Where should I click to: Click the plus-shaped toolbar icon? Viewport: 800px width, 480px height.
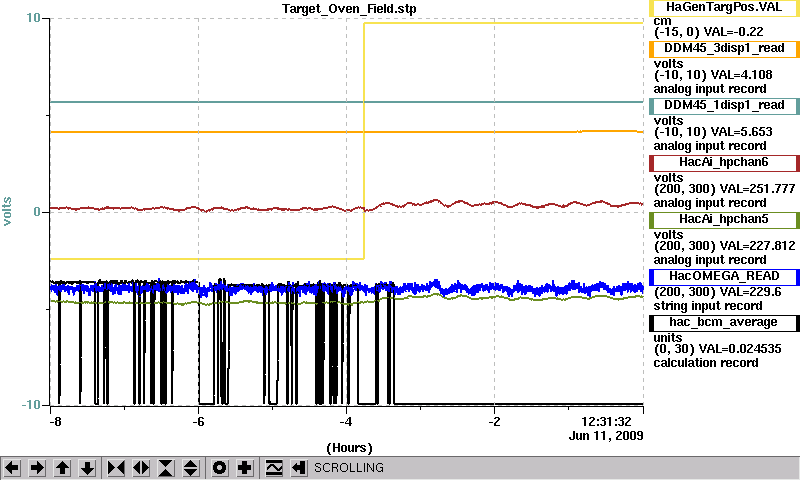point(245,468)
